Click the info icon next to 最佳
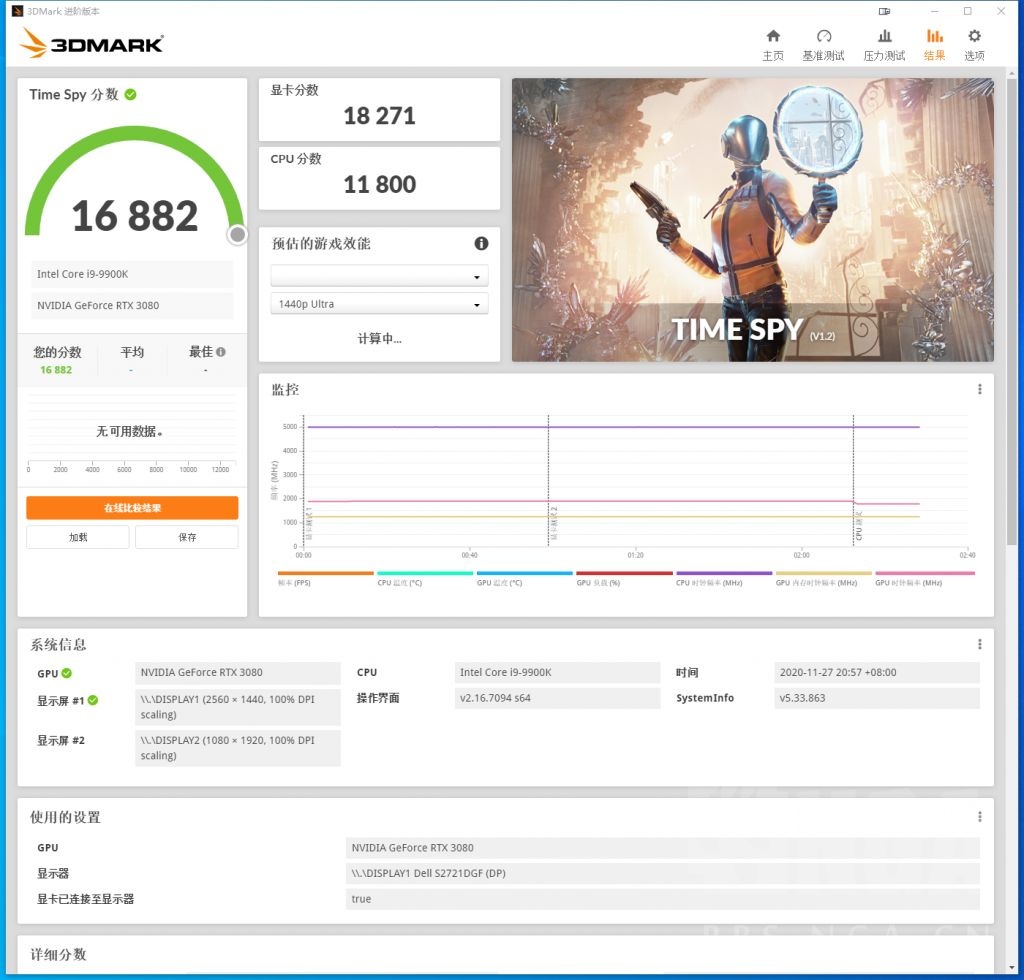The height and width of the screenshot is (980, 1024). [221, 352]
